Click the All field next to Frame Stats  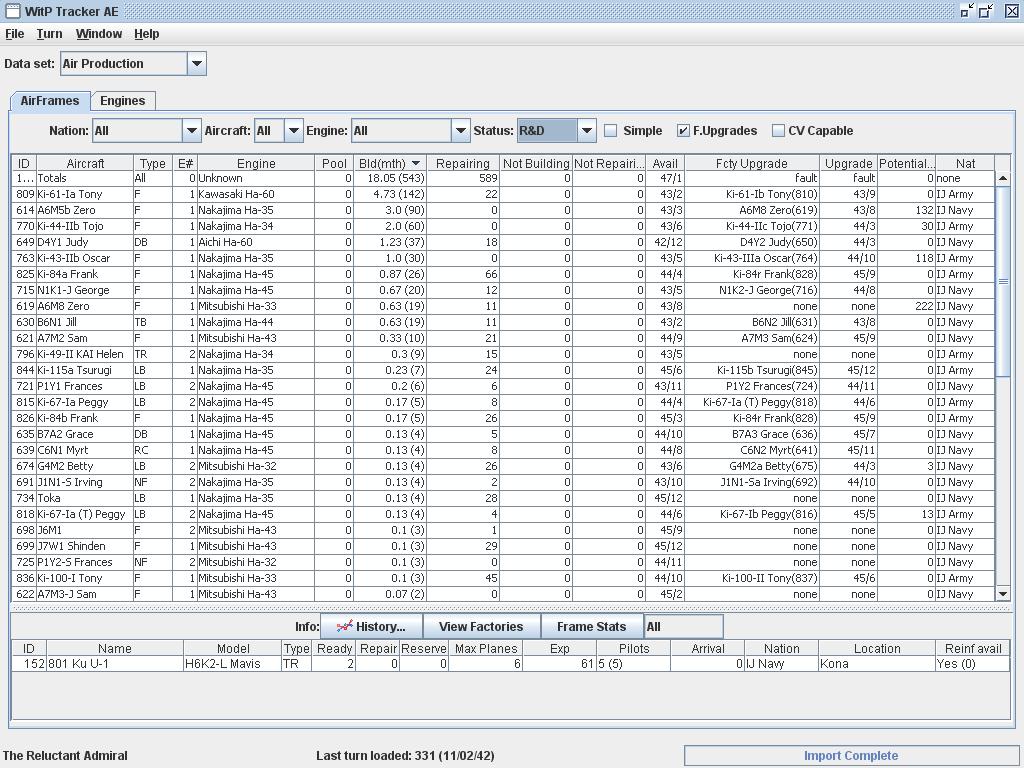[x=684, y=627]
